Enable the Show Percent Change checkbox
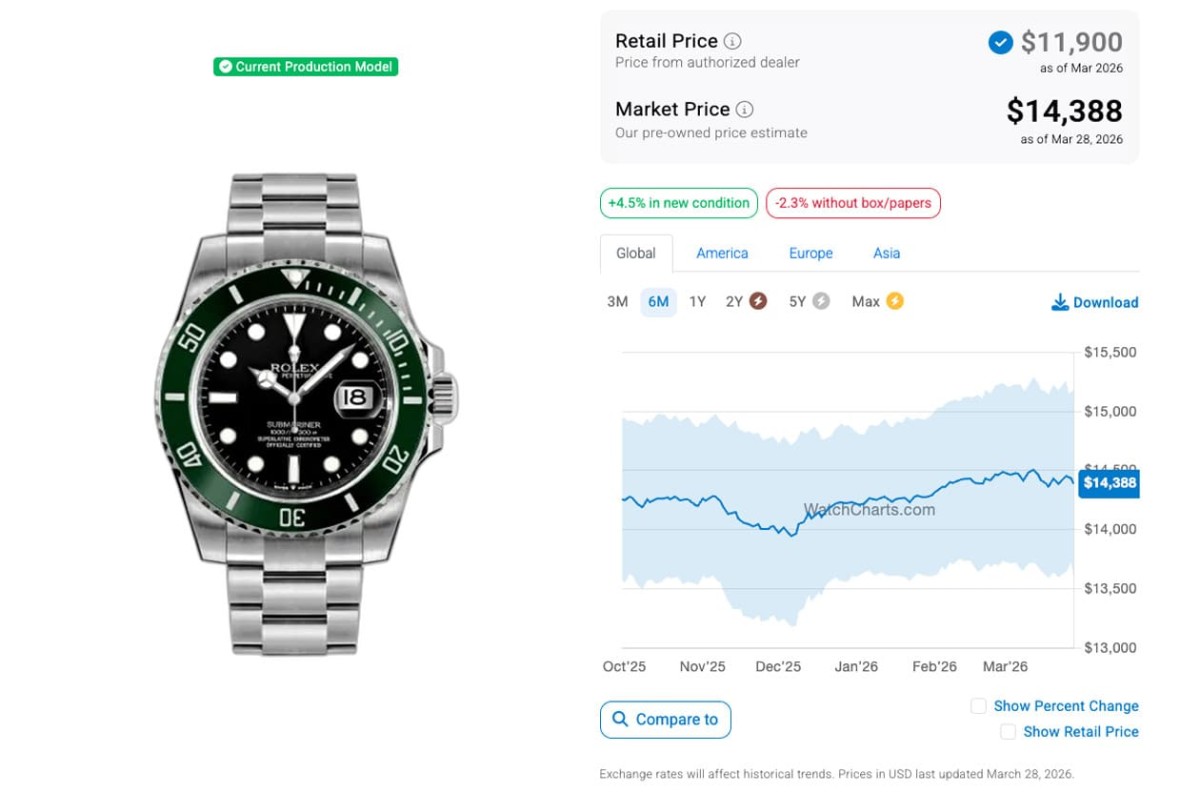 click(x=978, y=706)
